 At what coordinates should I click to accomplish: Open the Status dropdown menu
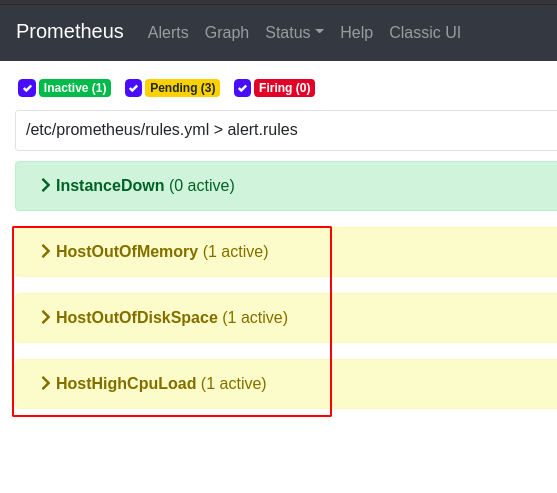pyautogui.click(x=294, y=32)
